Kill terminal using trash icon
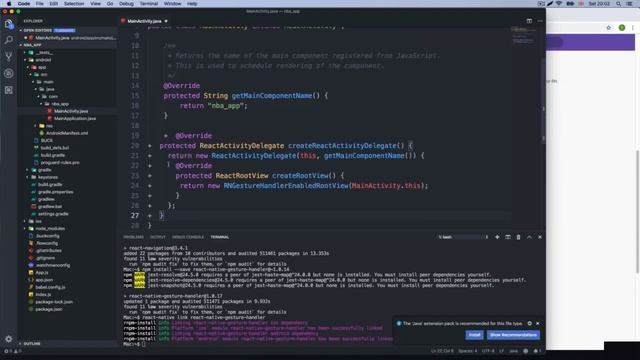The image size is (640, 360). click(x=518, y=237)
